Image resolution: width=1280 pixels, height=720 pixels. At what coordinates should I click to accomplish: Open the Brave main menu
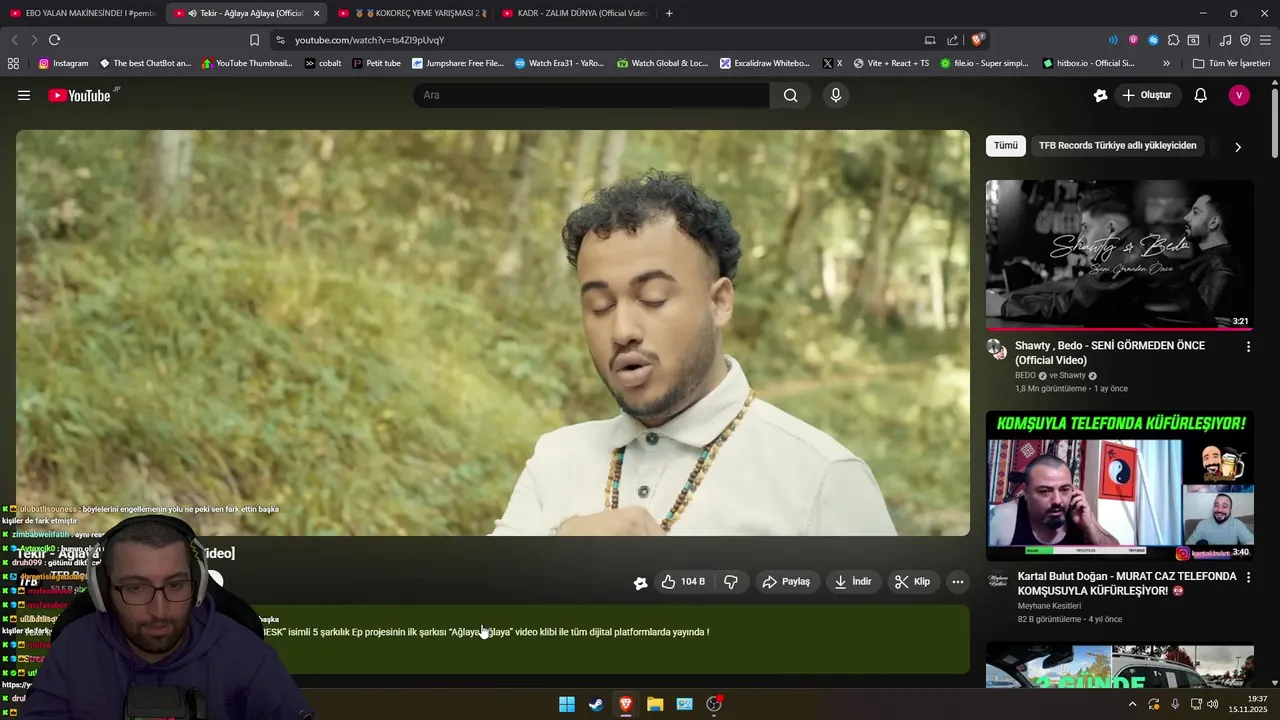[x=1265, y=40]
